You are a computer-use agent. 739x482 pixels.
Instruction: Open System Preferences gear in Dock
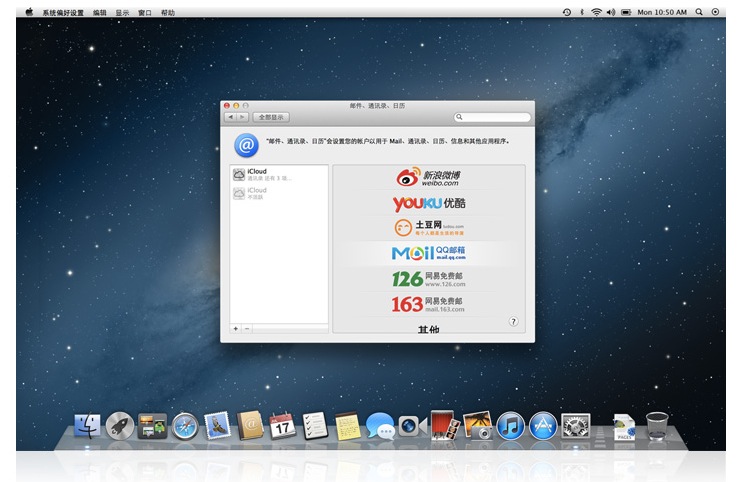click(x=575, y=426)
